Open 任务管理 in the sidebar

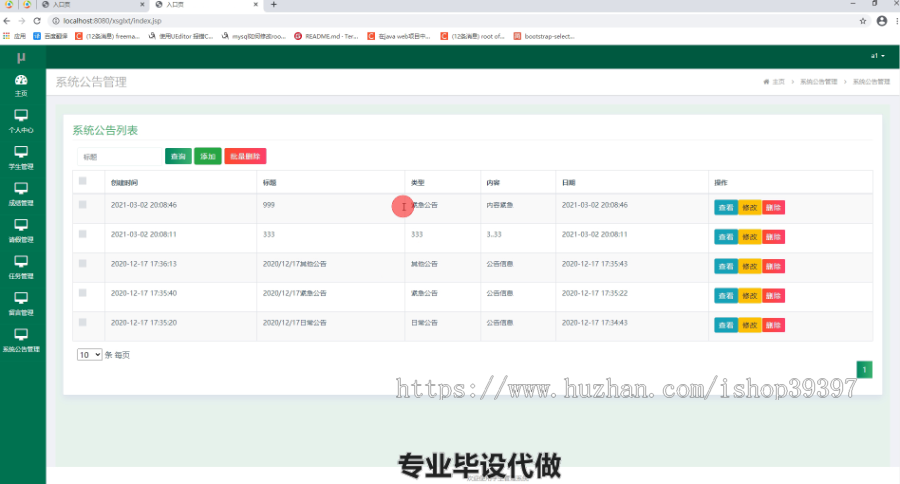tap(21, 268)
